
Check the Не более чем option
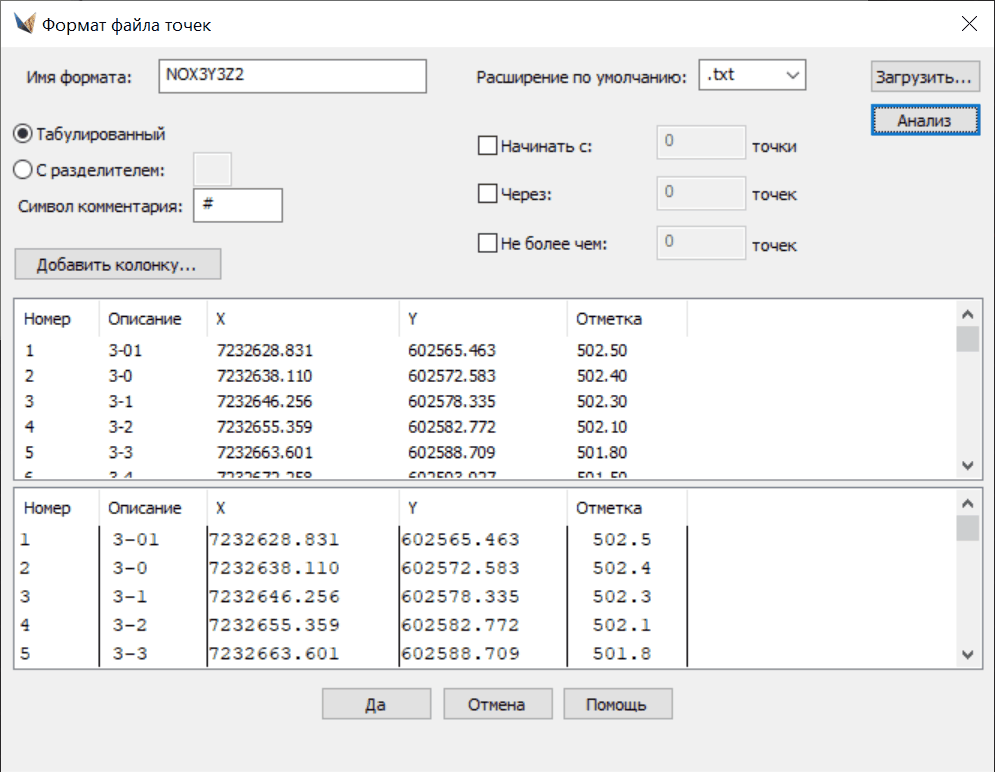coord(488,242)
